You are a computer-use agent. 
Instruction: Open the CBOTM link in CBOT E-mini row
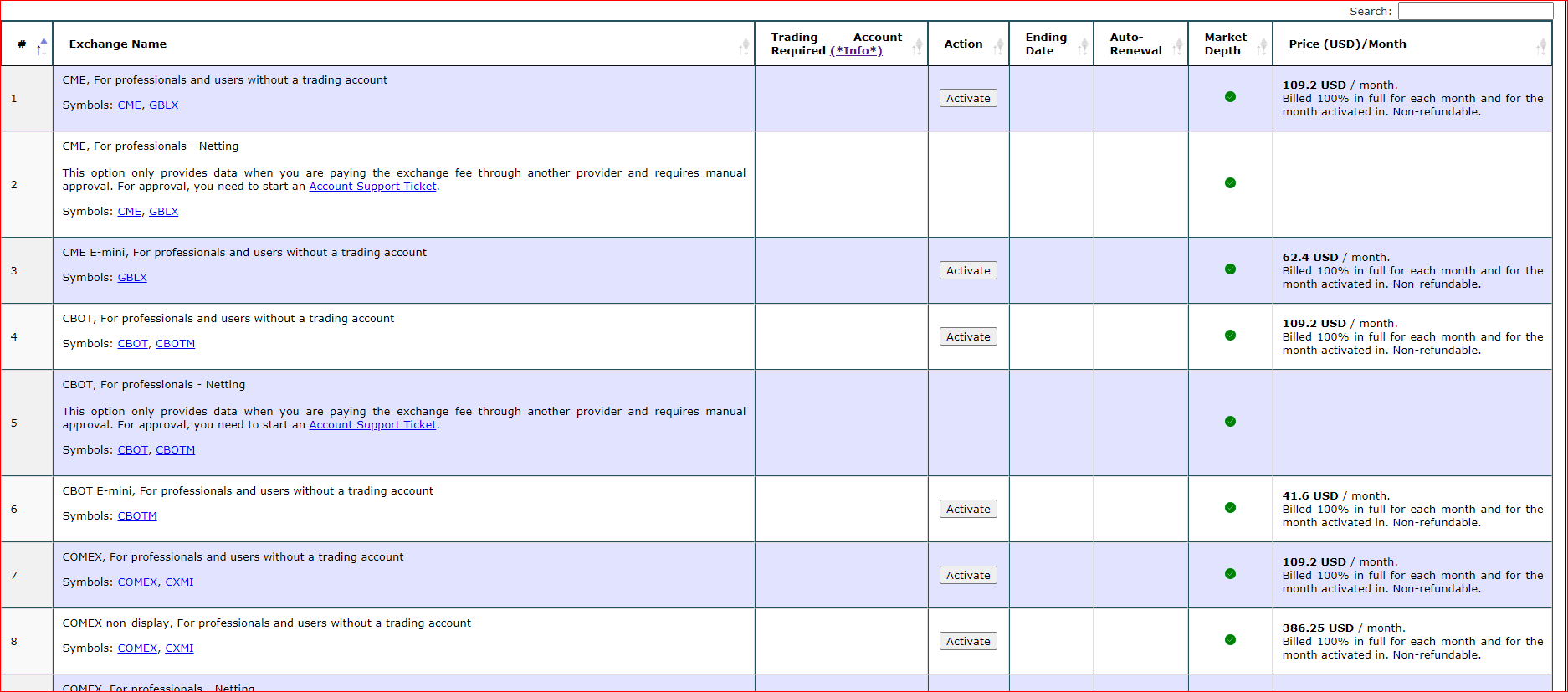pos(137,516)
